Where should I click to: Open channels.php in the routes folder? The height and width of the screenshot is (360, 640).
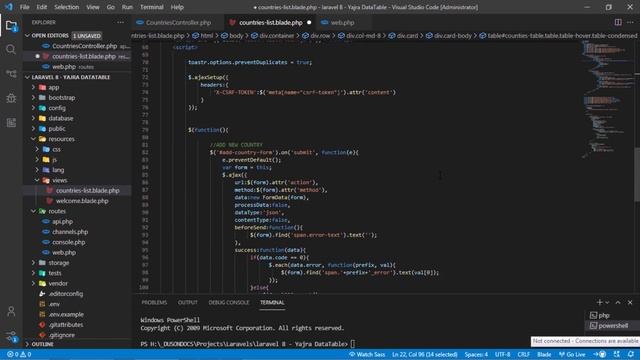click(70, 231)
